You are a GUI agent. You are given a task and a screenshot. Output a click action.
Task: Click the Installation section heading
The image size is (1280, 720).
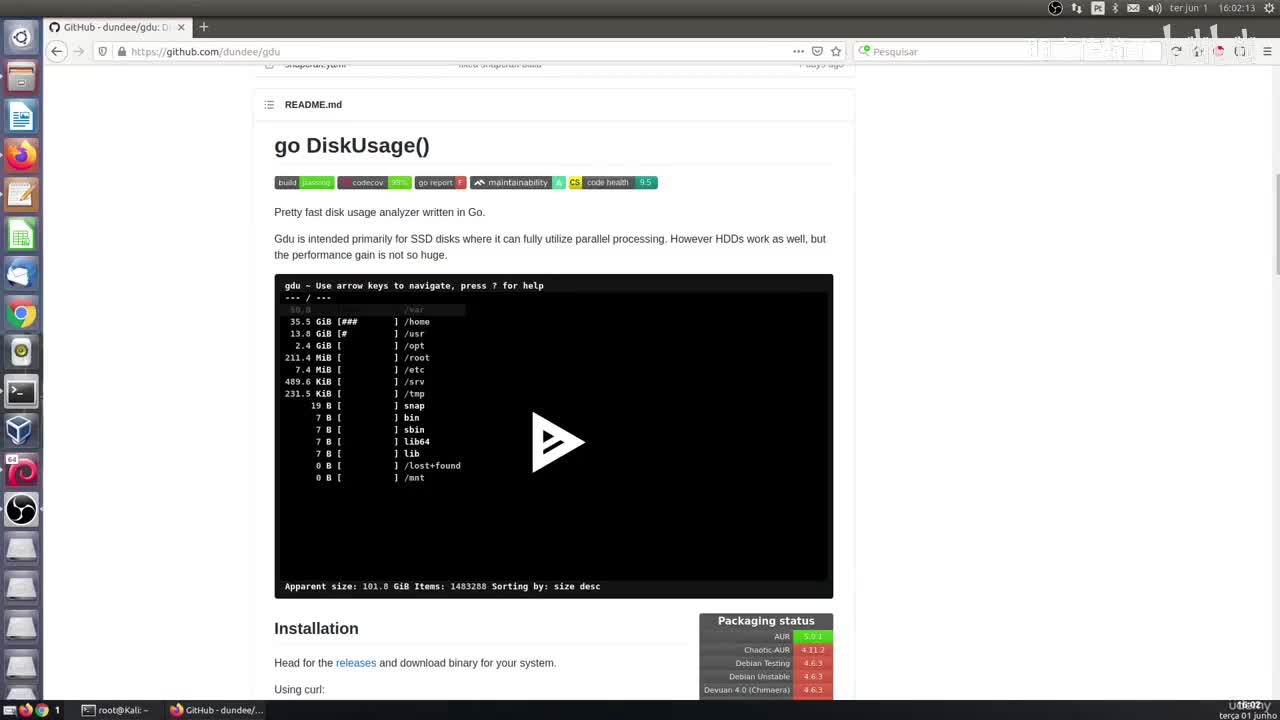(x=316, y=628)
